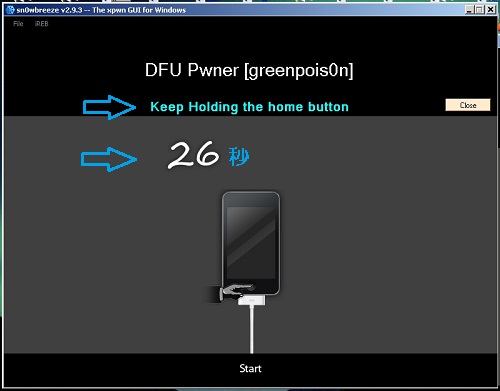Click the blue arrow beside the countdown
Screen dimensions: 500x391
coord(108,159)
